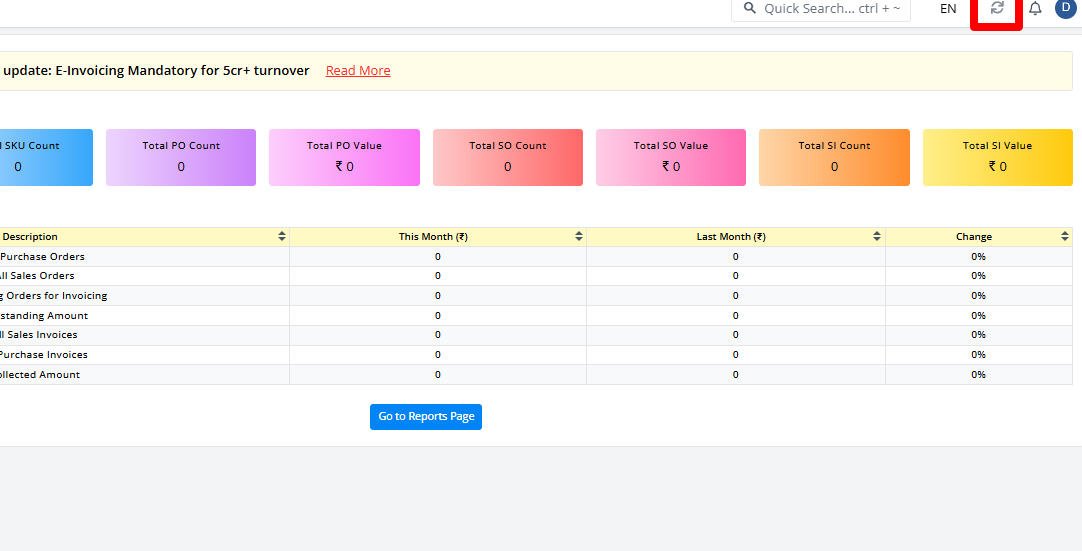Select the Total PO Value card
1082x551 pixels.
(x=344, y=157)
